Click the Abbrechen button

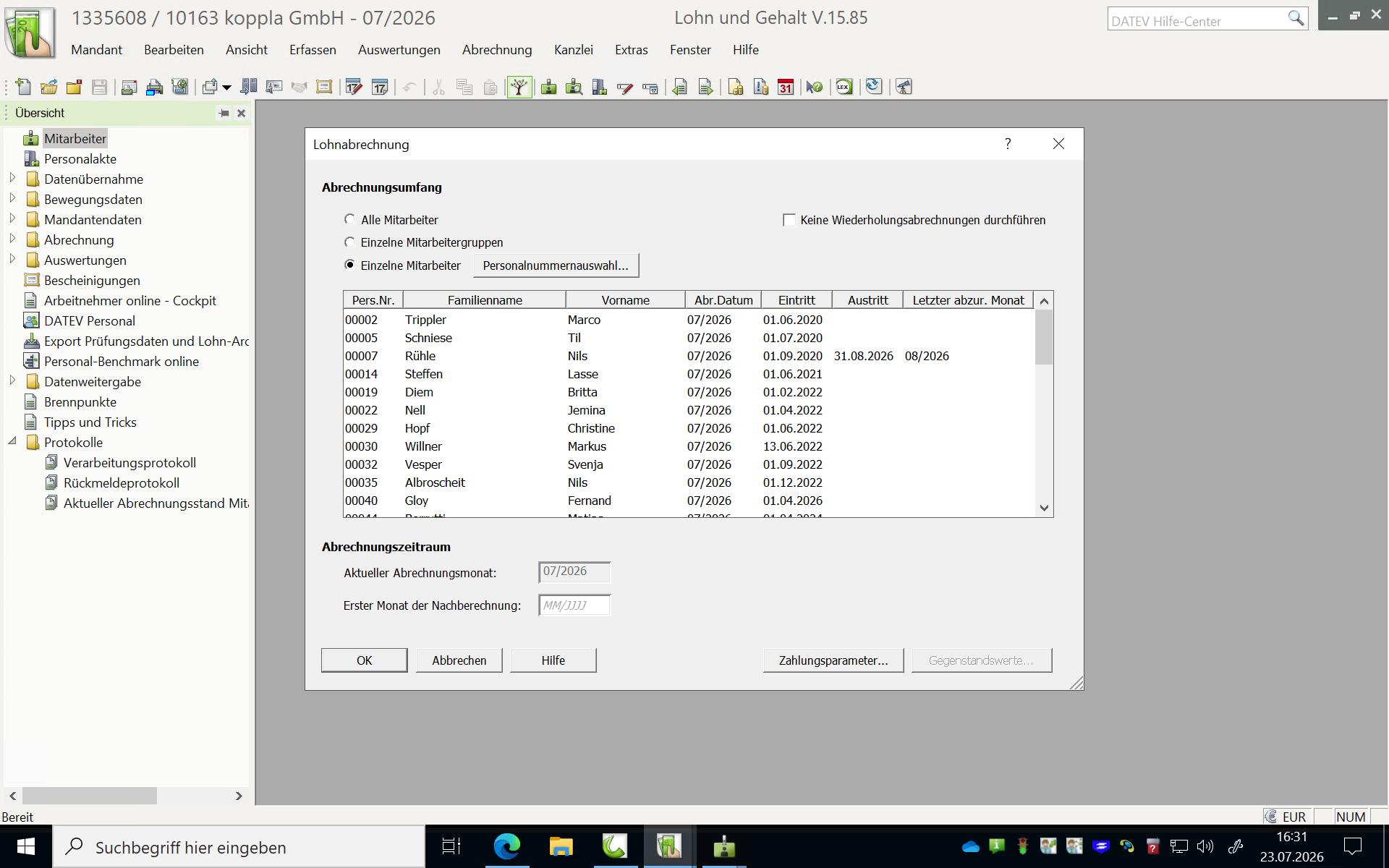click(459, 660)
